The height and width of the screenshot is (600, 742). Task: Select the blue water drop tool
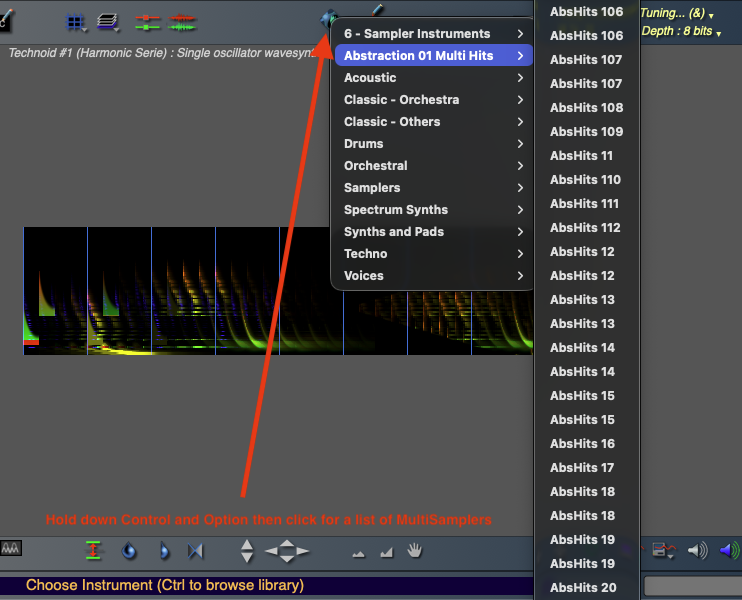(129, 551)
